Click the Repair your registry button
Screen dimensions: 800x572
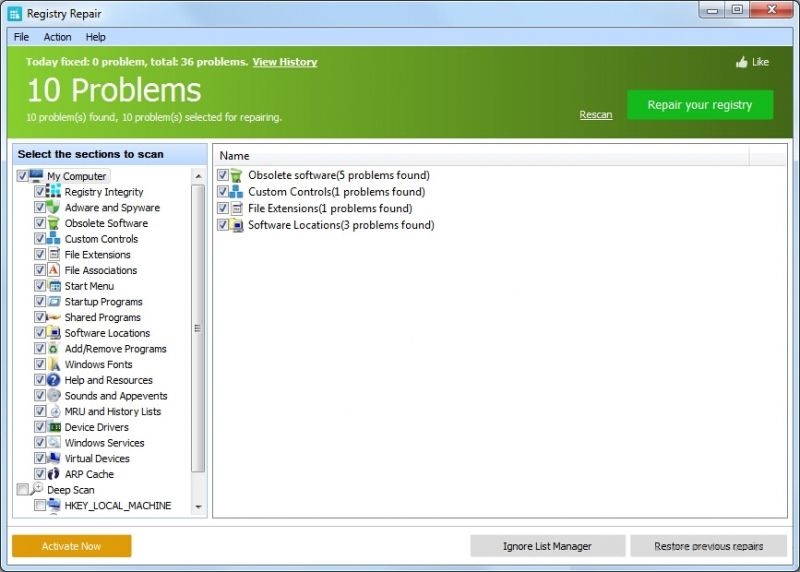[x=699, y=105]
